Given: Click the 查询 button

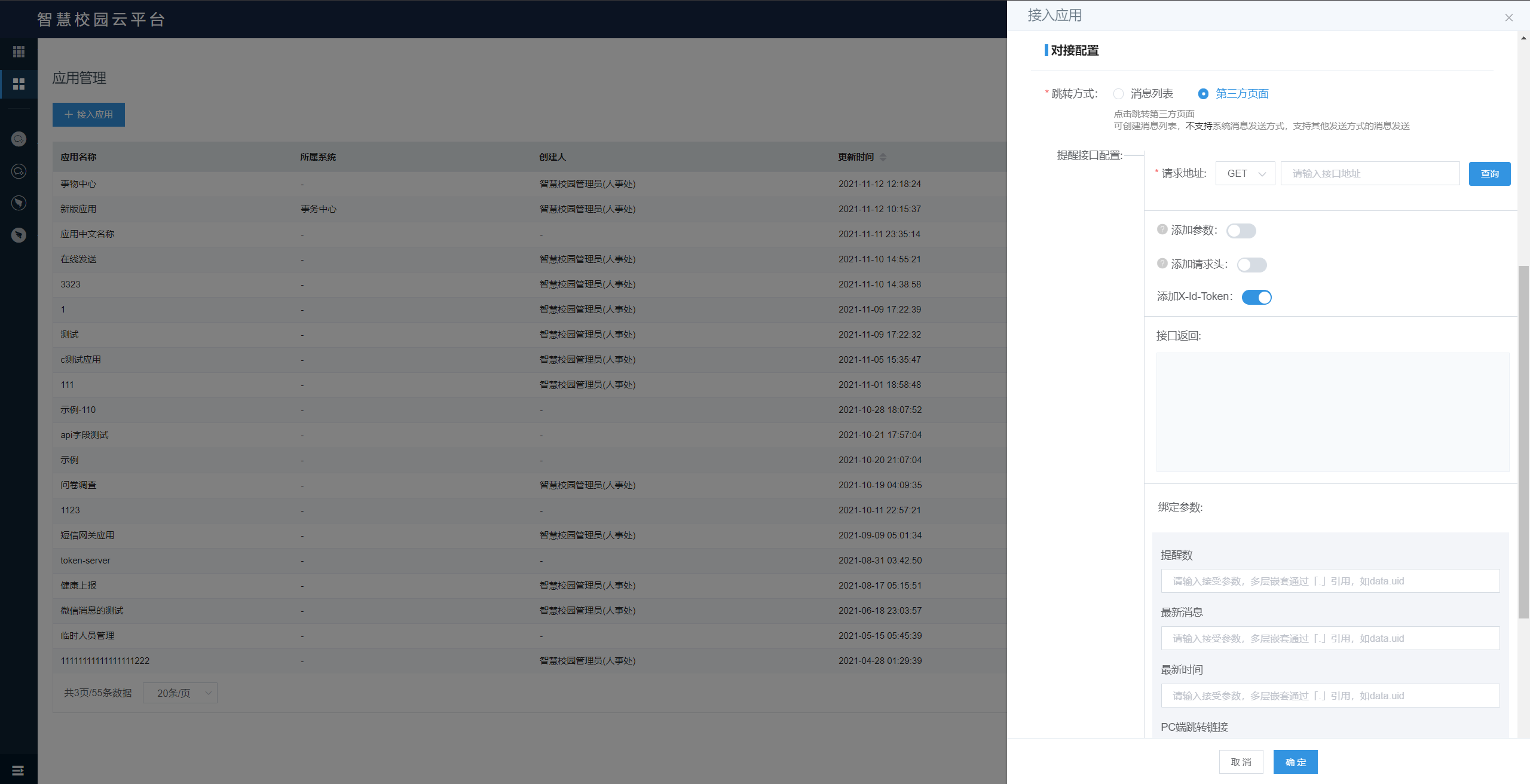Looking at the screenshot, I should point(1489,174).
